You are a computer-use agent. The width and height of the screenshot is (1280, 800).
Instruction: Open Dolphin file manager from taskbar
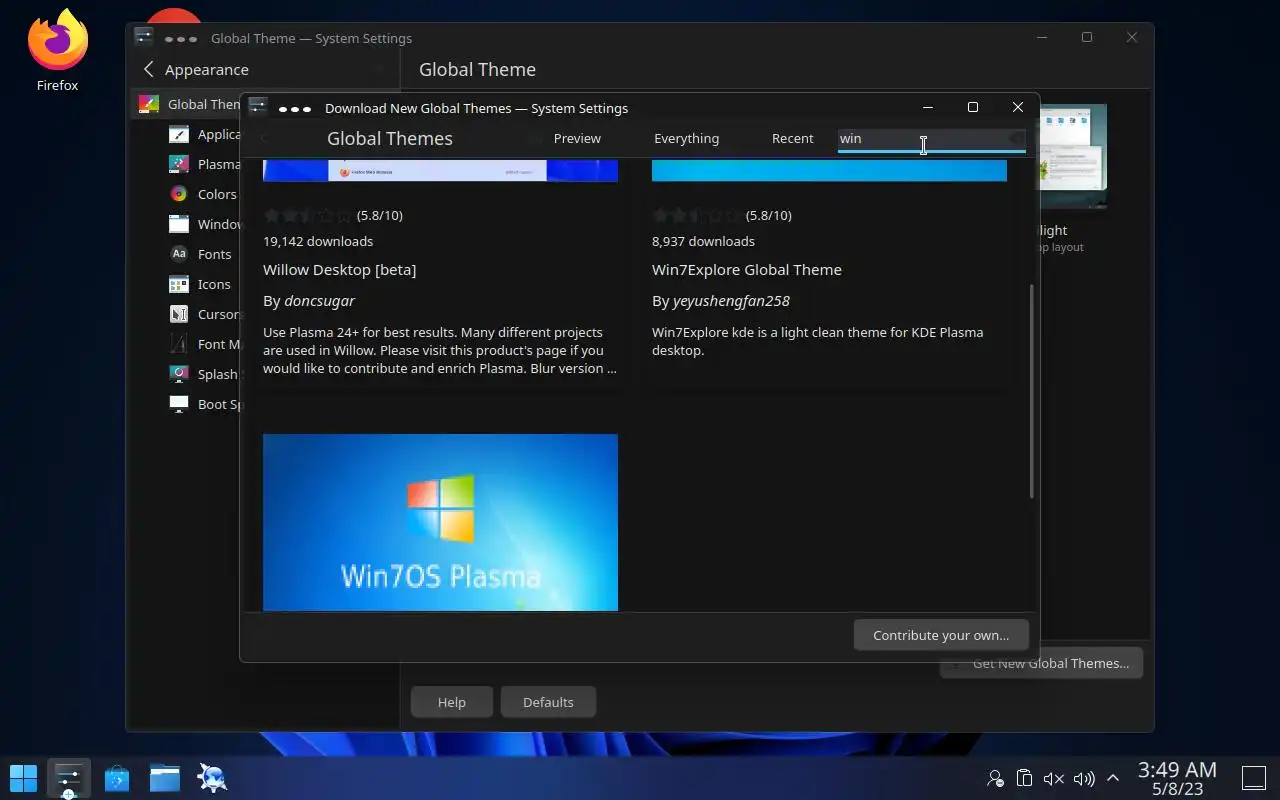165,777
